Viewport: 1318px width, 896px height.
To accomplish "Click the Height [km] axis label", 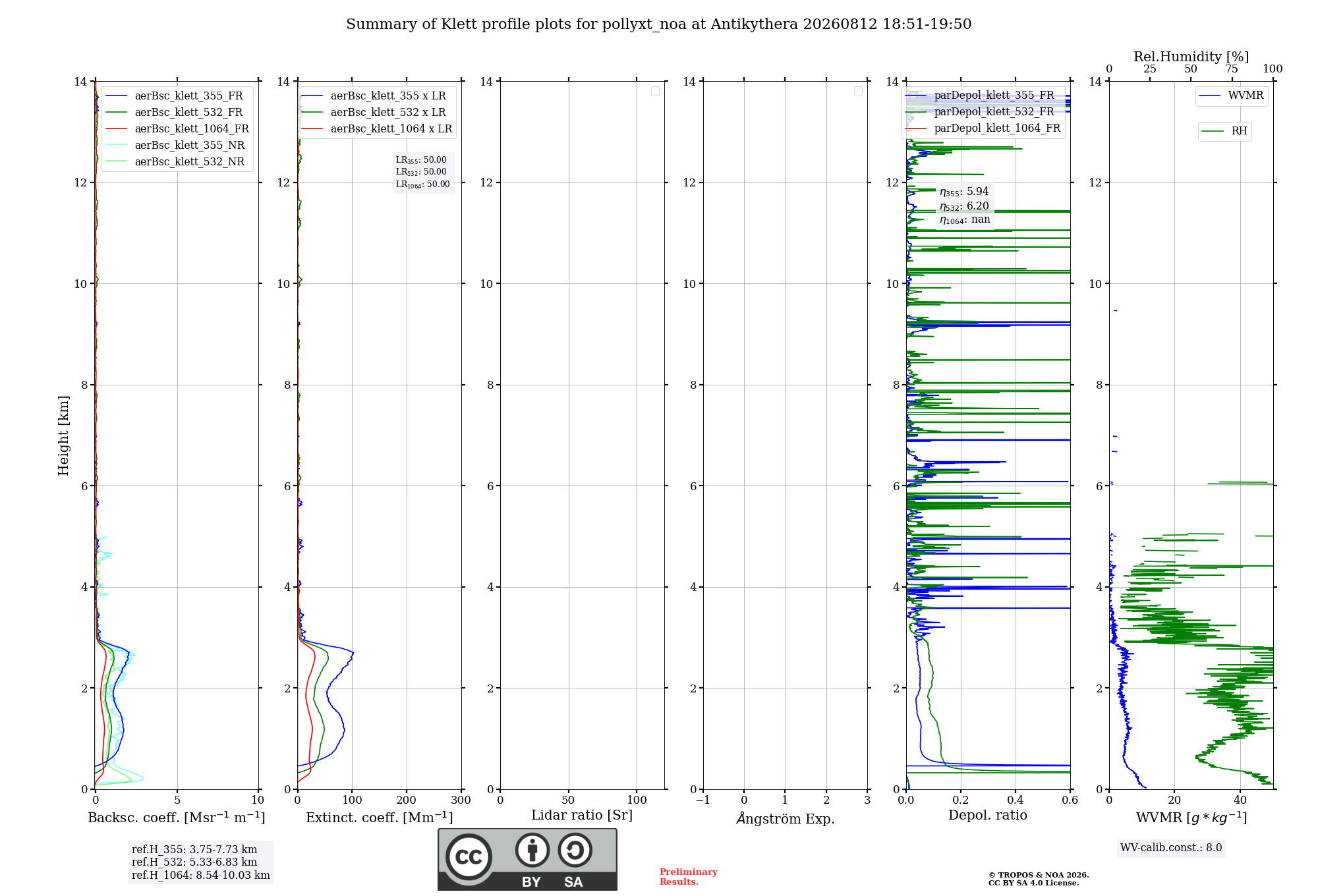I will [x=63, y=435].
